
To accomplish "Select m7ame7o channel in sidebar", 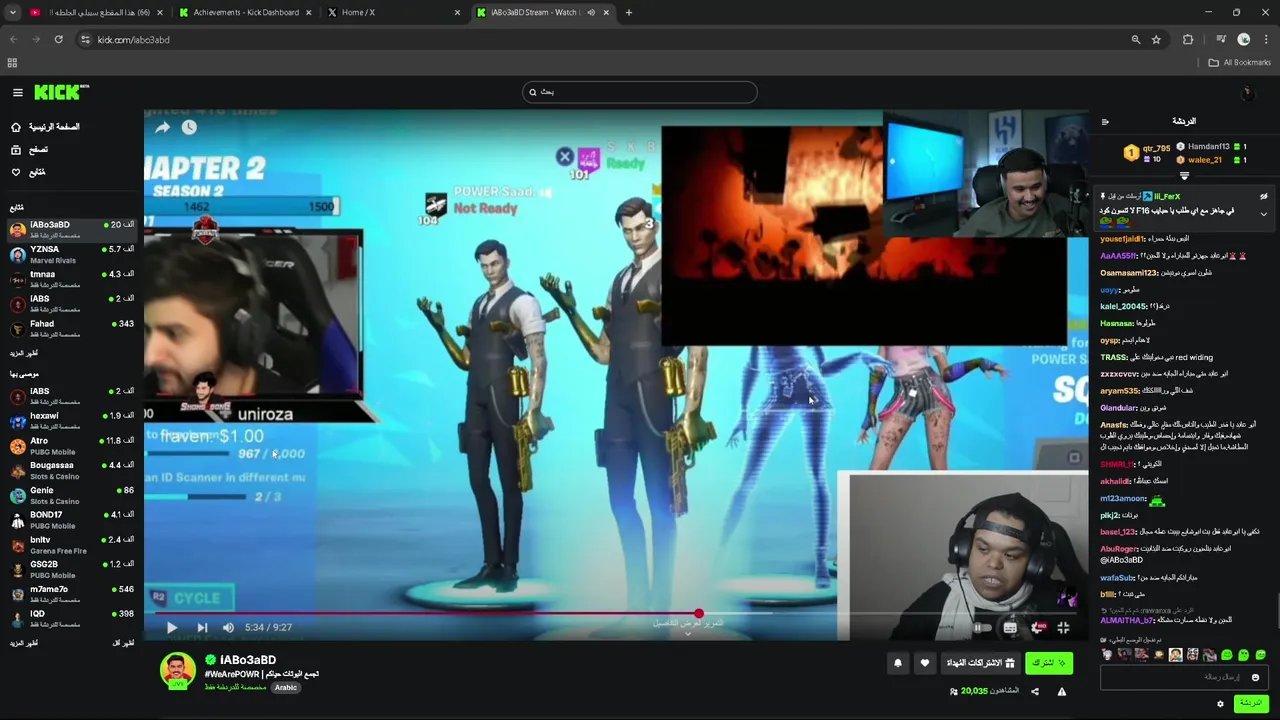I will coord(71,594).
